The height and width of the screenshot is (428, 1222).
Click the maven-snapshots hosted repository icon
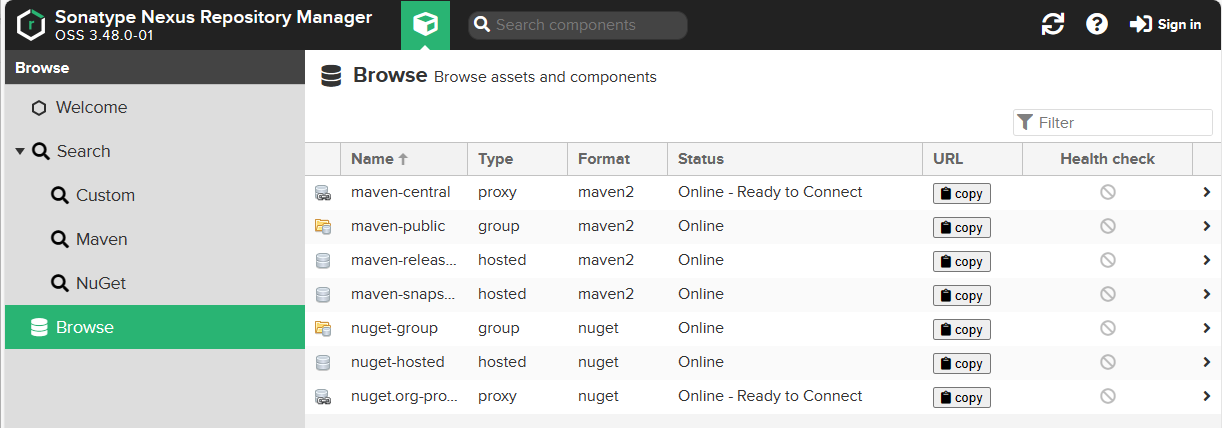[x=322, y=294]
